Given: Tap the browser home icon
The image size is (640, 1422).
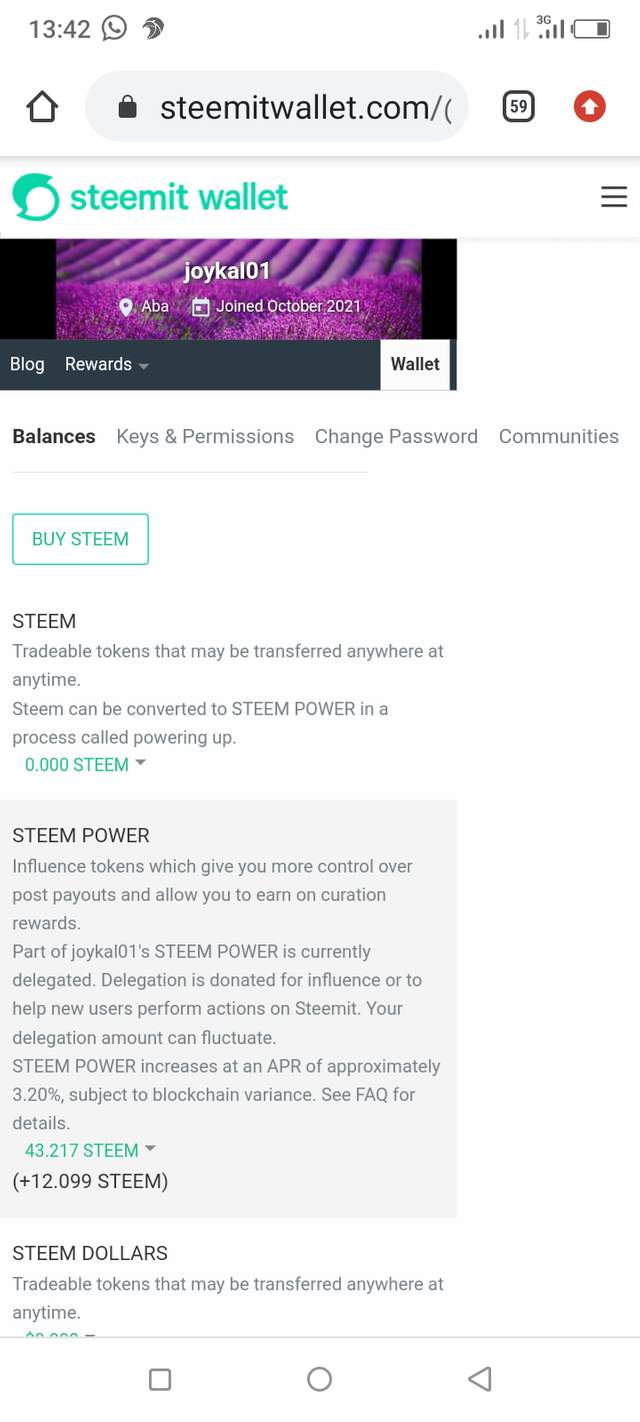Looking at the screenshot, I should coord(42,107).
